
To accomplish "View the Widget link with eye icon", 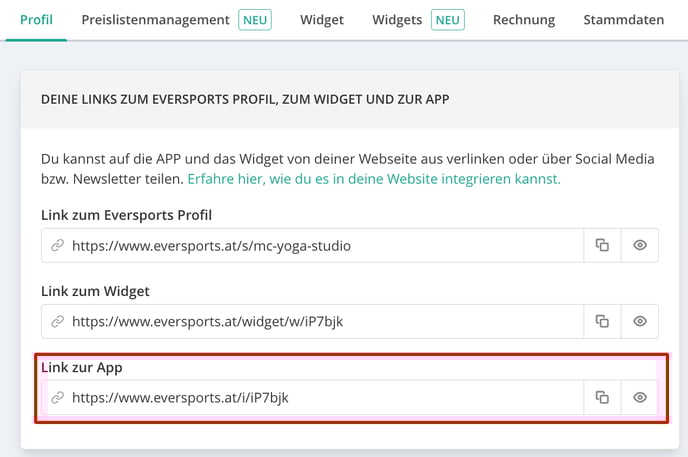I will [x=640, y=321].
